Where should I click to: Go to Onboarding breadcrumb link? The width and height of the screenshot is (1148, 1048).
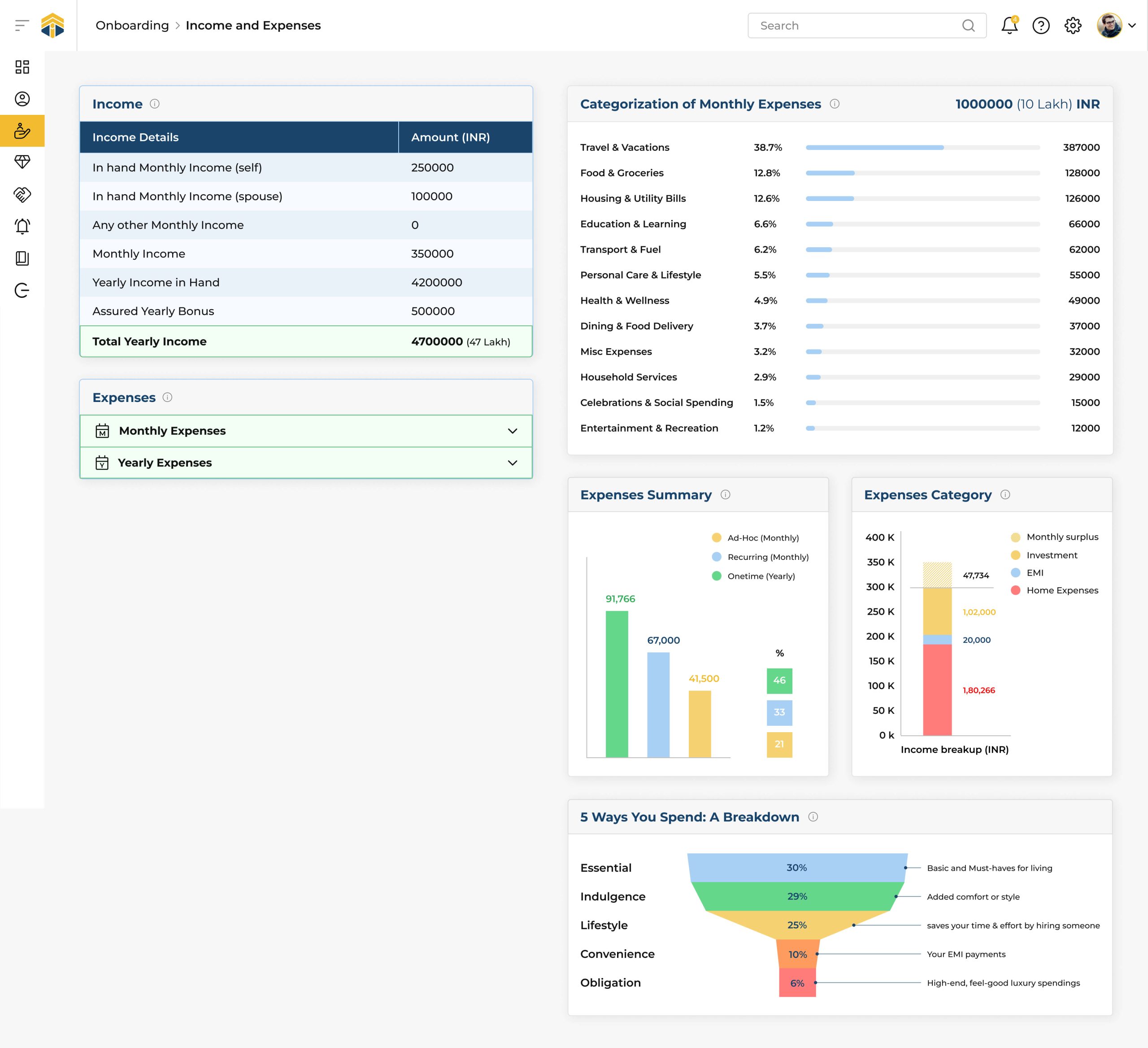[x=132, y=26]
